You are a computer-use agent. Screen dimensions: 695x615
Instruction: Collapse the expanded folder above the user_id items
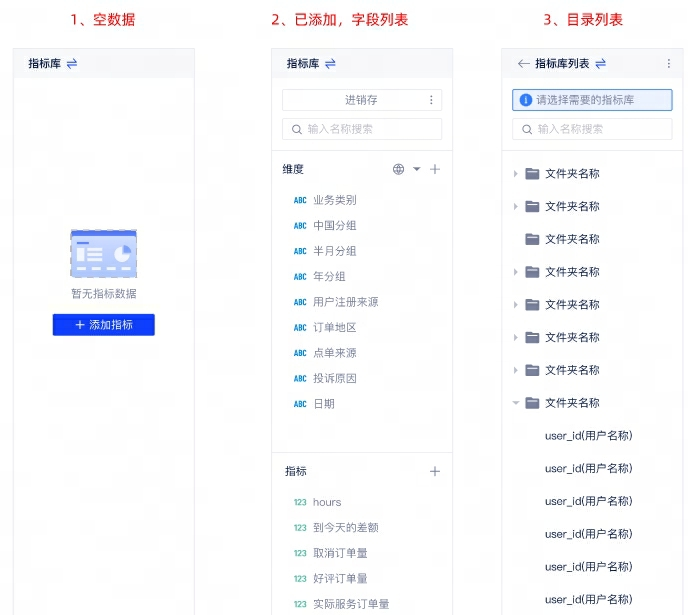tap(516, 402)
